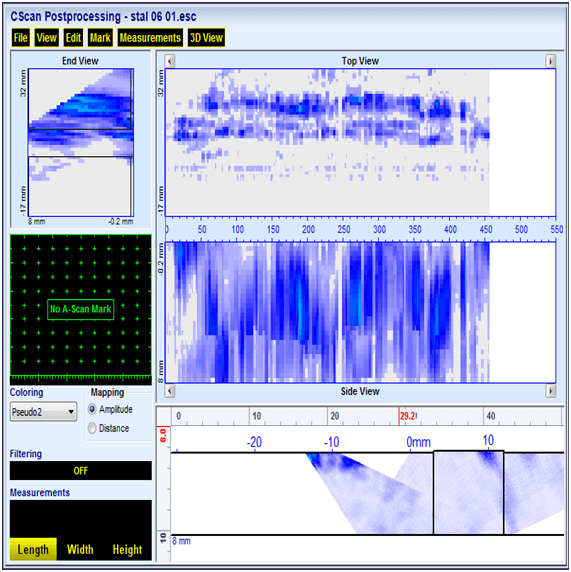Click the sector scan rectangle at 10

(x=469, y=493)
